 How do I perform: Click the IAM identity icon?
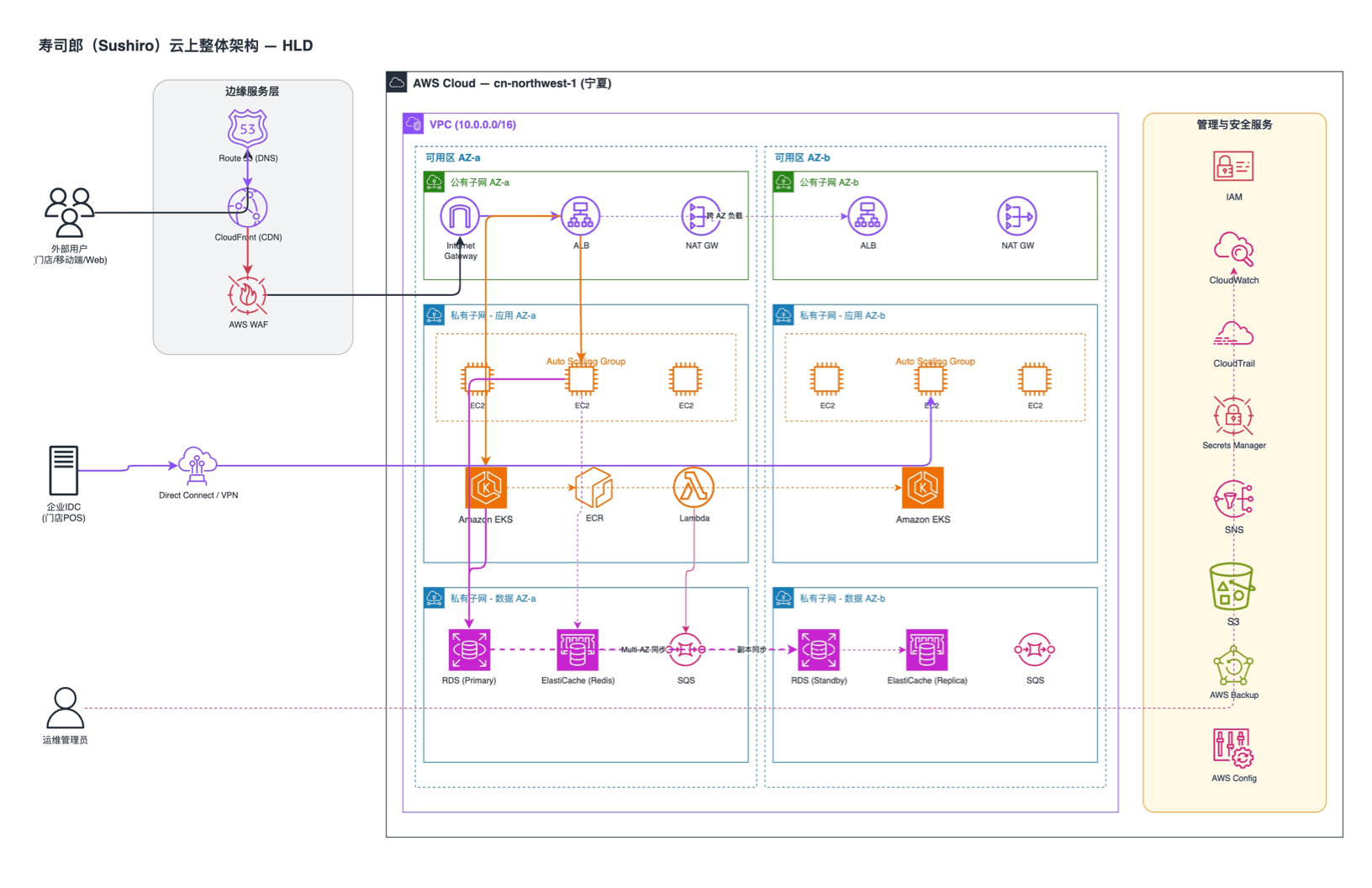[x=1233, y=166]
